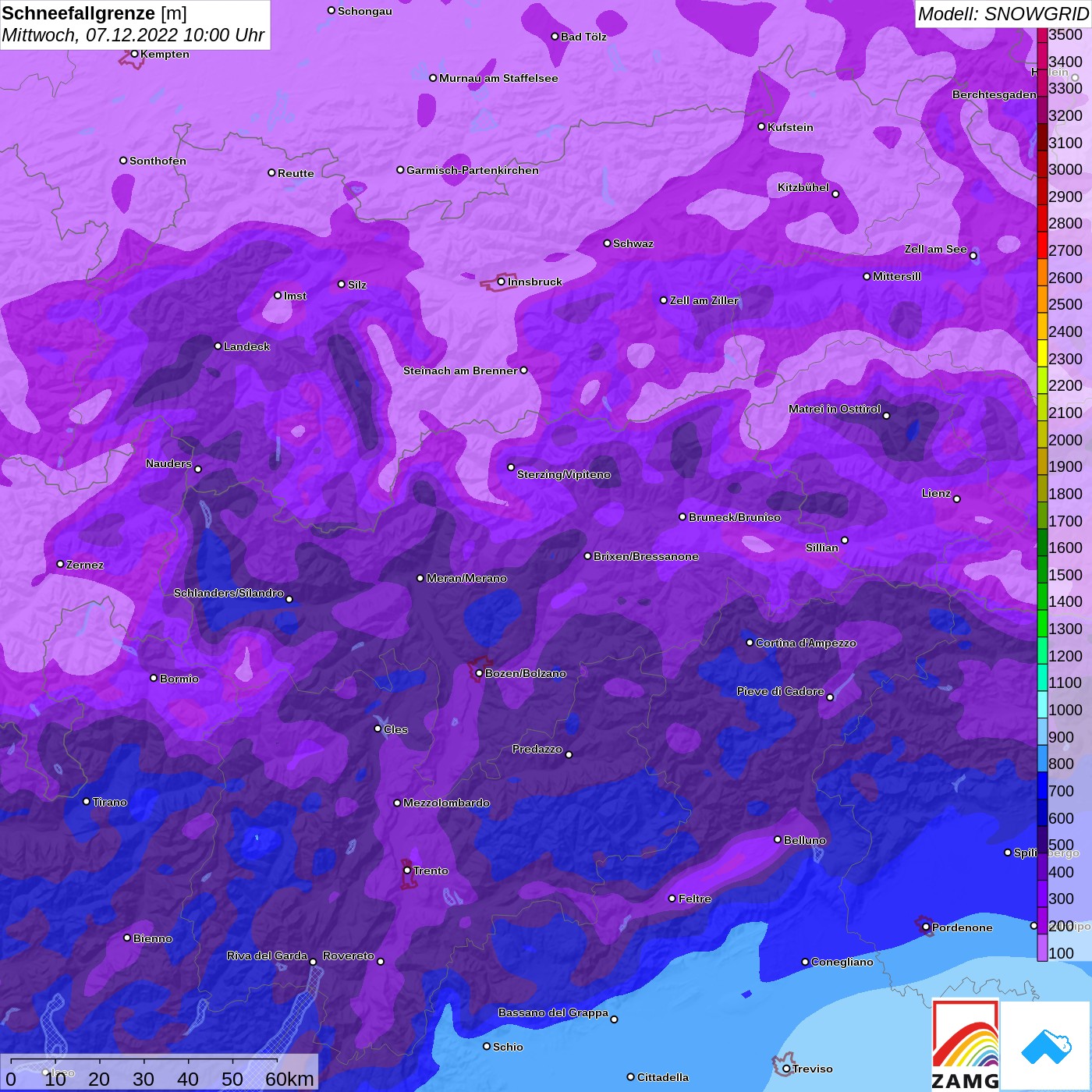
Task: Click the Belluno city marker
Action: (777, 839)
